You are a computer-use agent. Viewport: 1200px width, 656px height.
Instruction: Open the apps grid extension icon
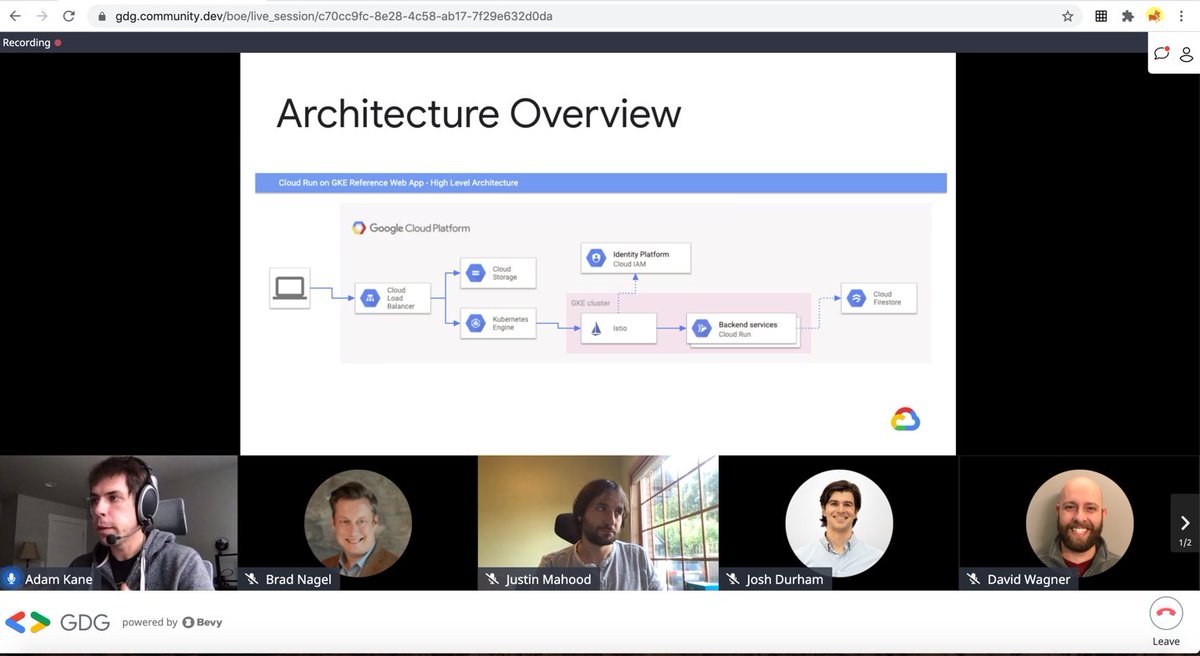pyautogui.click(x=1101, y=16)
